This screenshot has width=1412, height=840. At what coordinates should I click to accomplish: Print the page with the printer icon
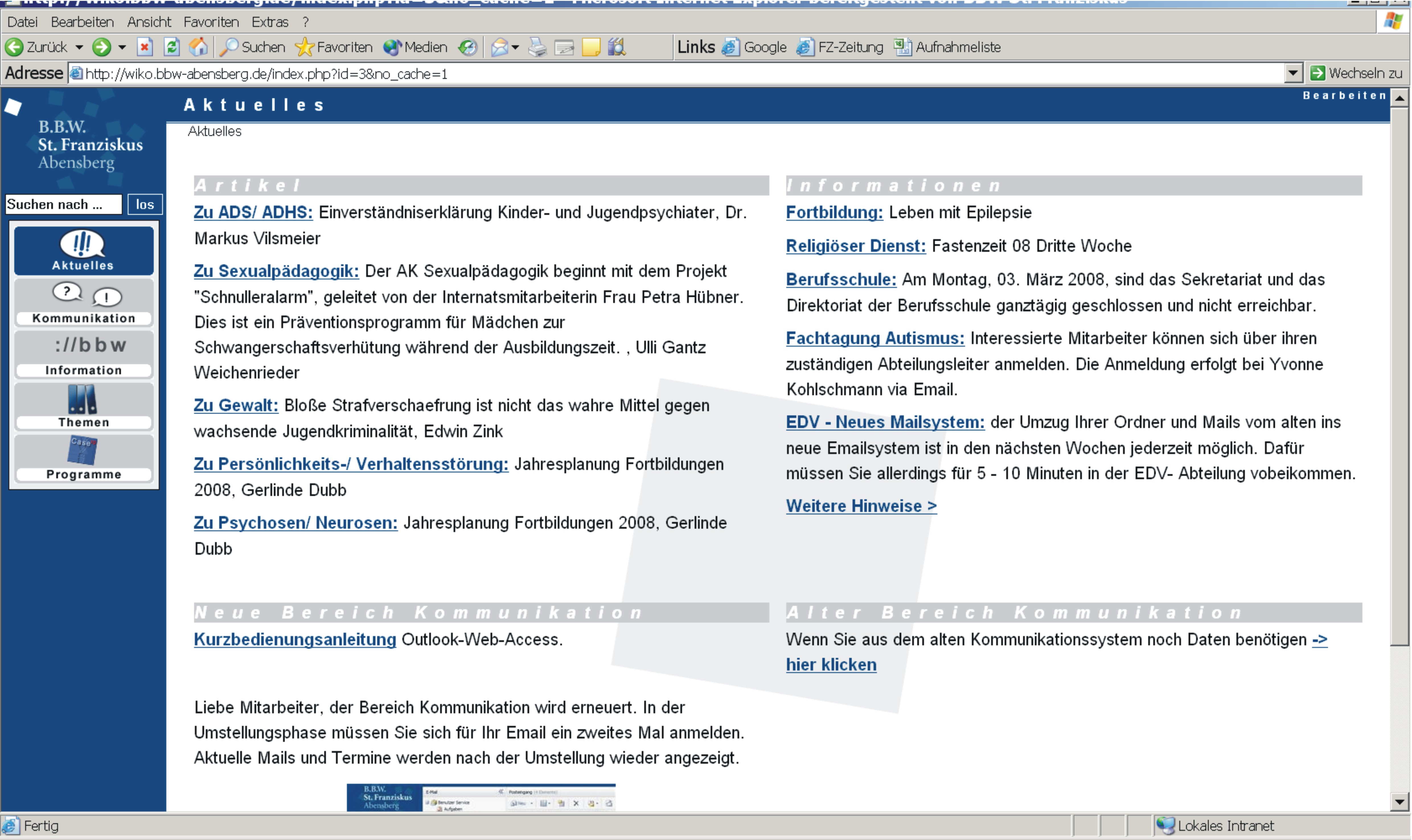537,47
